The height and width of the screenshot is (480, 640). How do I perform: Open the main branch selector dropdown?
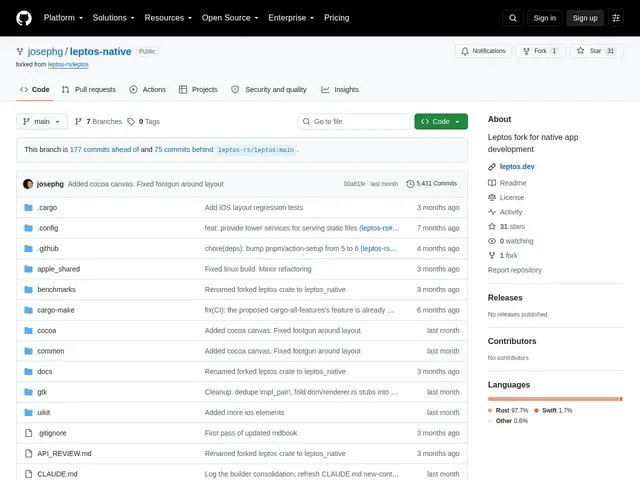pos(42,122)
